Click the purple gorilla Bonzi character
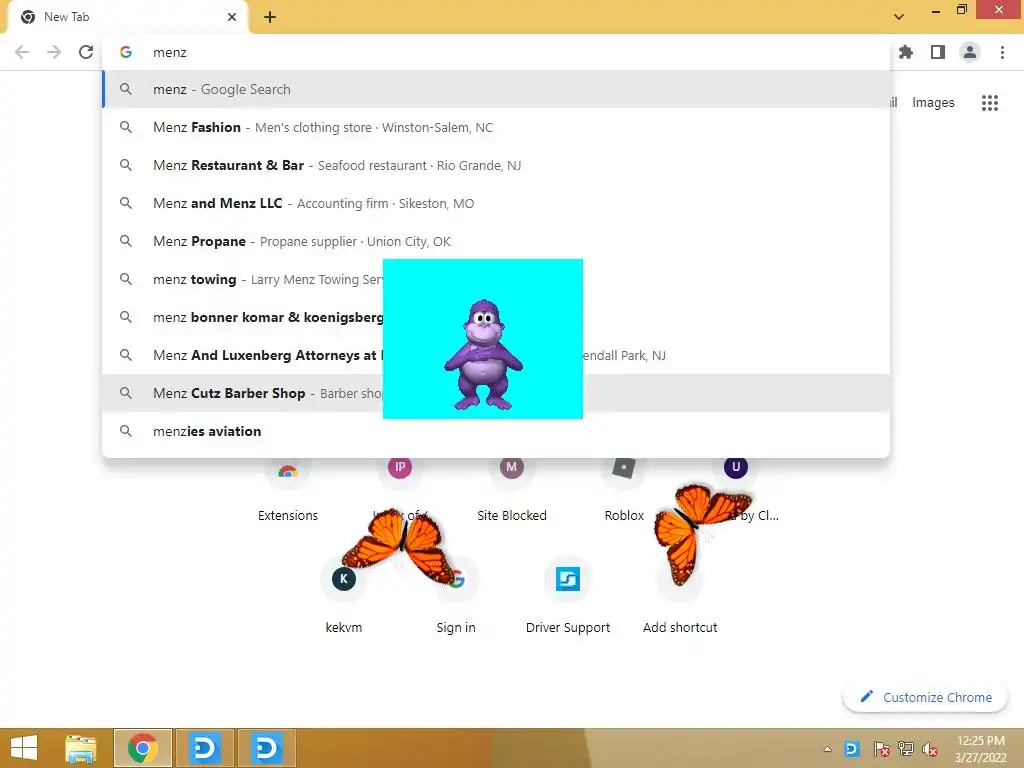Image resolution: width=1024 pixels, height=768 pixels. click(483, 356)
